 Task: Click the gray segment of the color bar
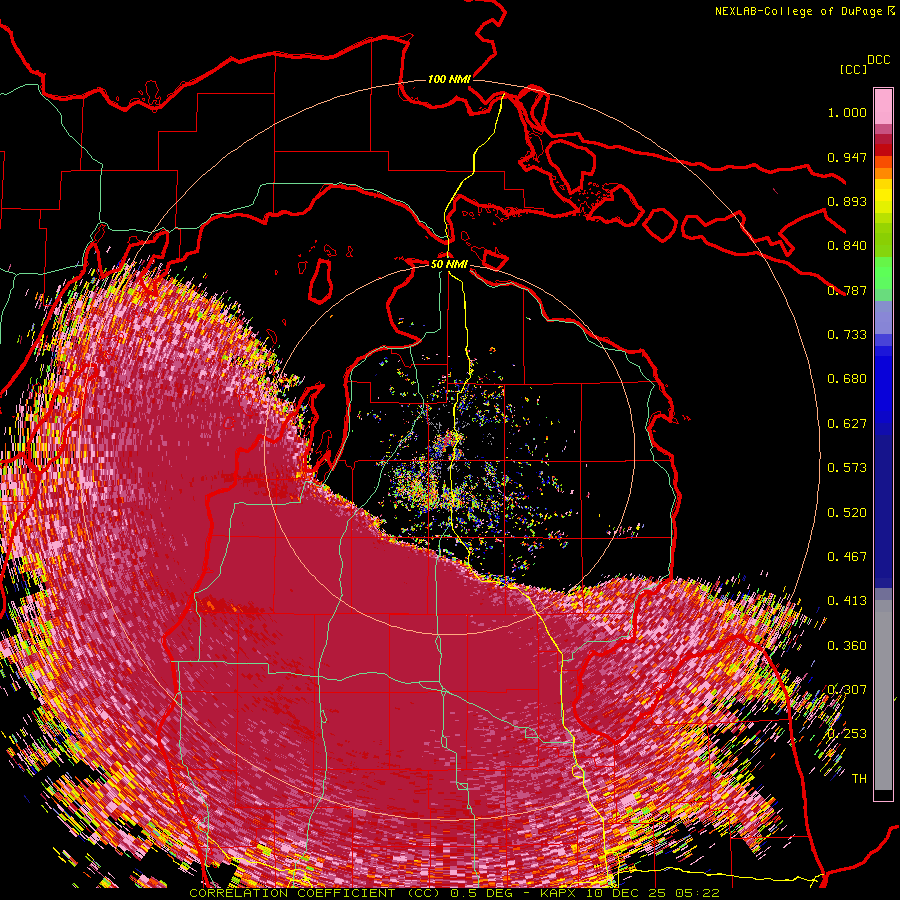(x=883, y=695)
